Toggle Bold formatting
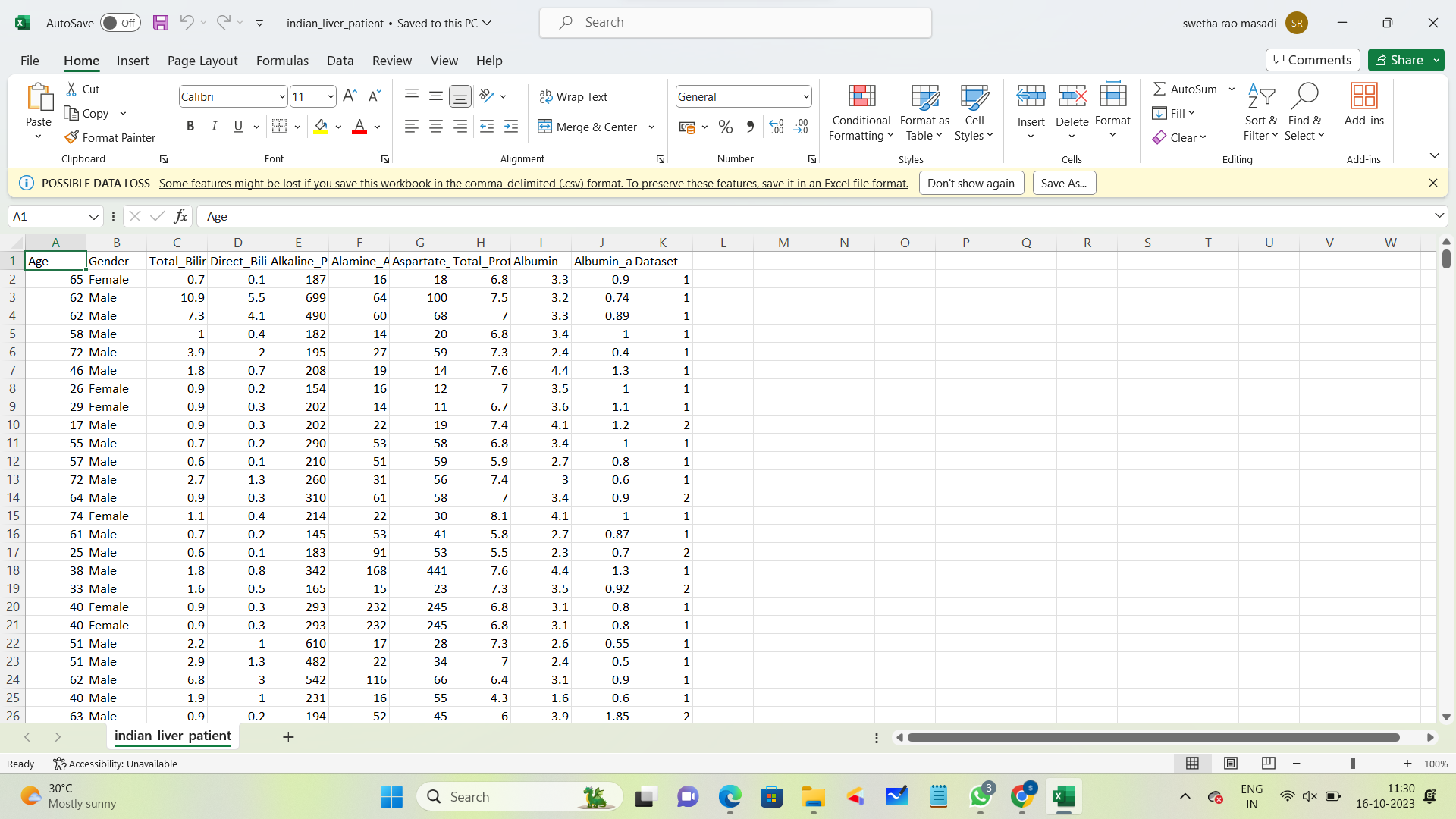1456x819 pixels. click(190, 127)
